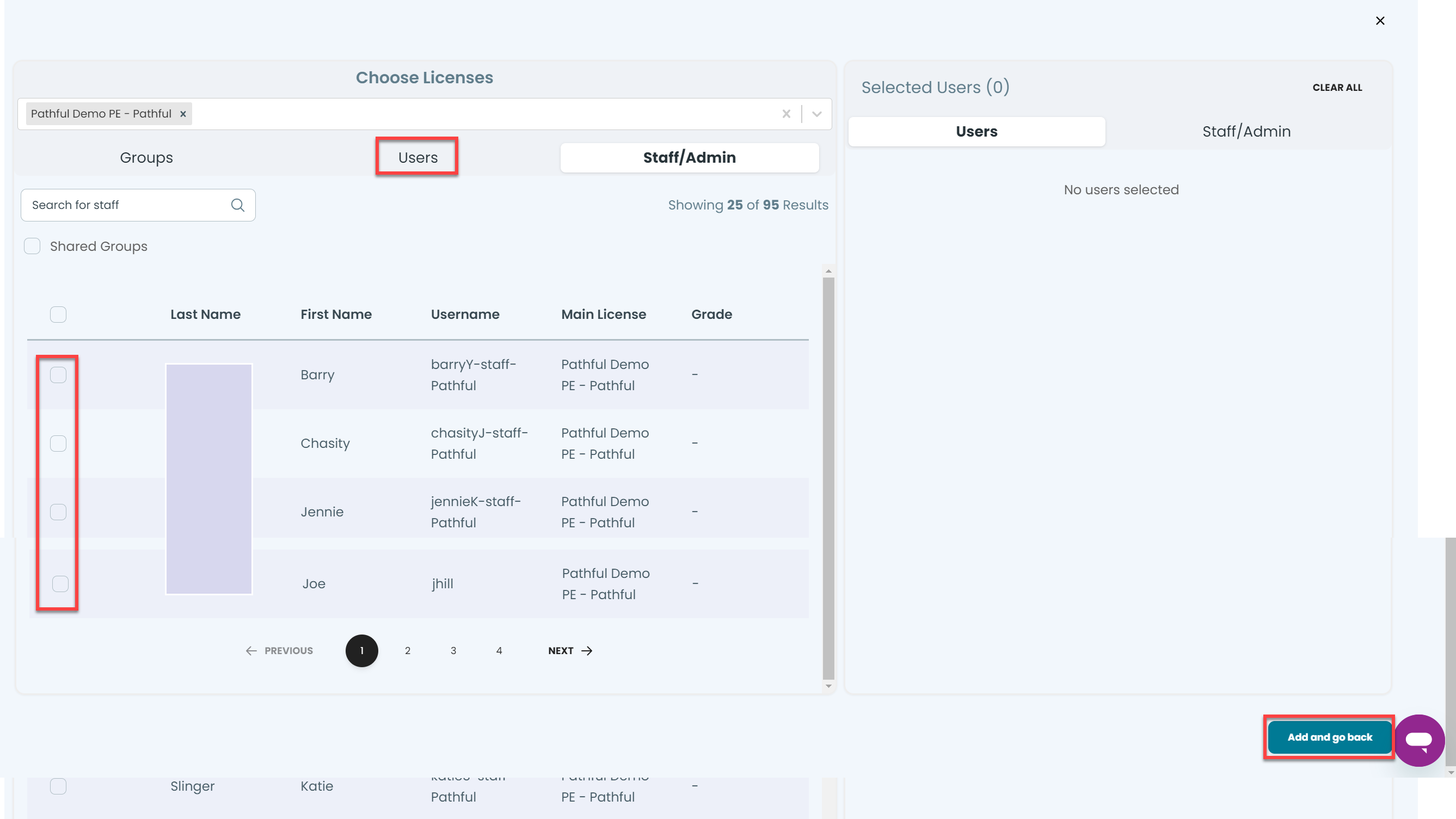This screenshot has height=819, width=1456.
Task: Click first name Chasity
Action: pos(325,443)
